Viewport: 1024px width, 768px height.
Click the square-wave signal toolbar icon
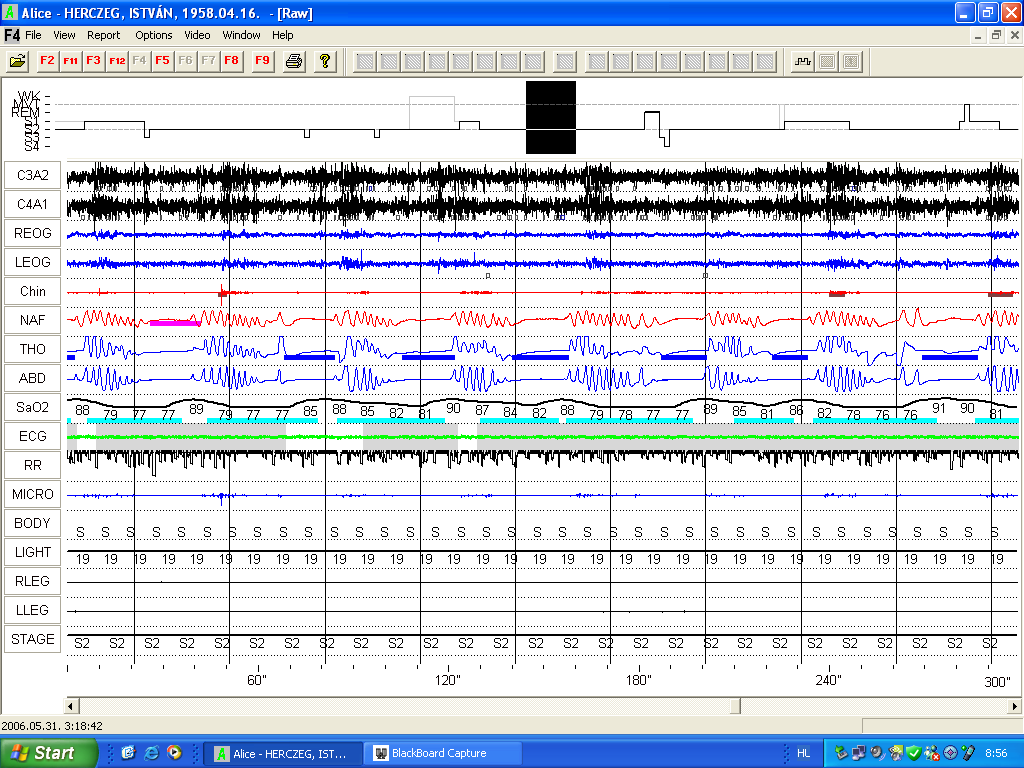point(803,61)
